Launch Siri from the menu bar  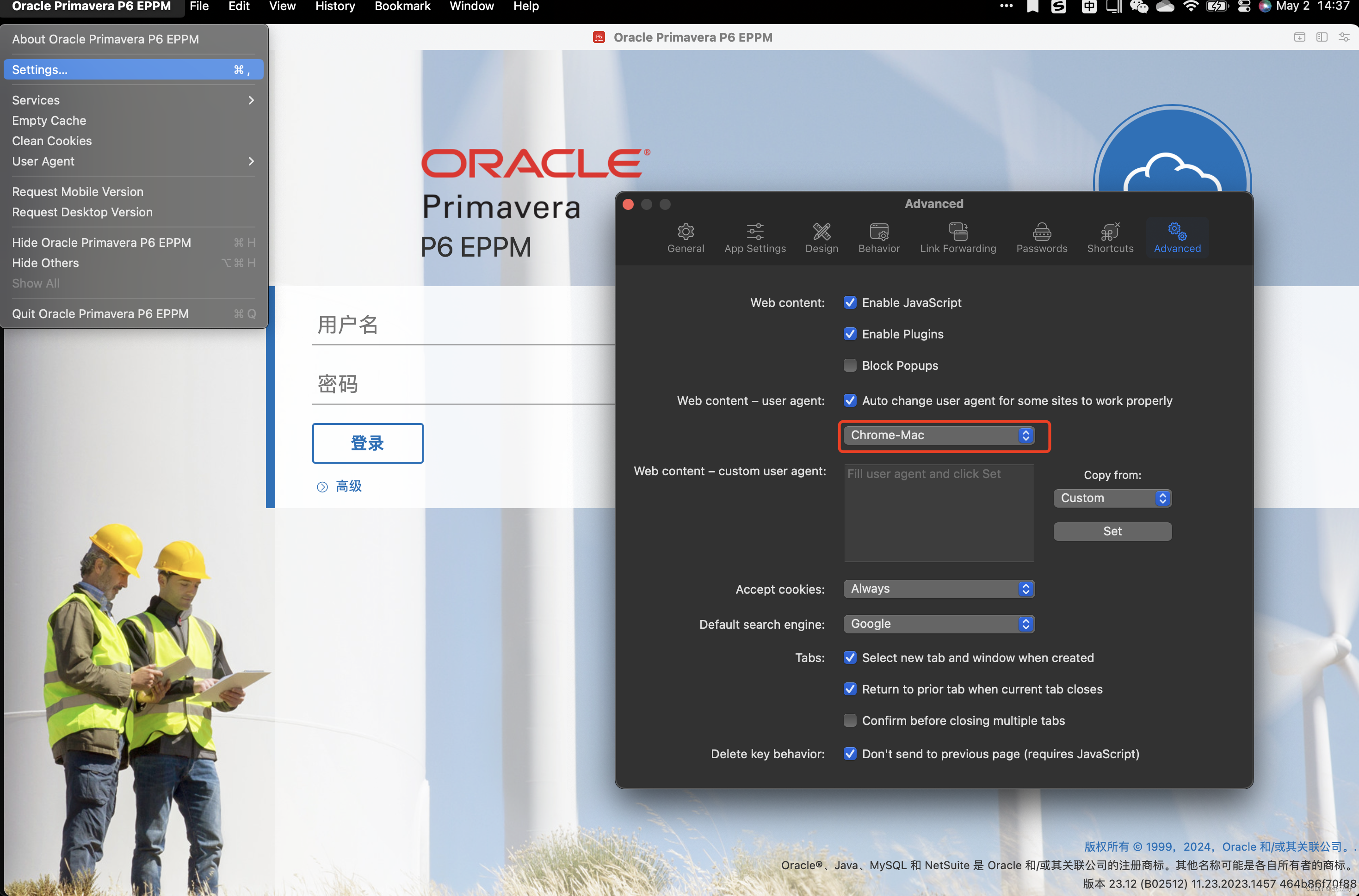pyautogui.click(x=1265, y=6)
